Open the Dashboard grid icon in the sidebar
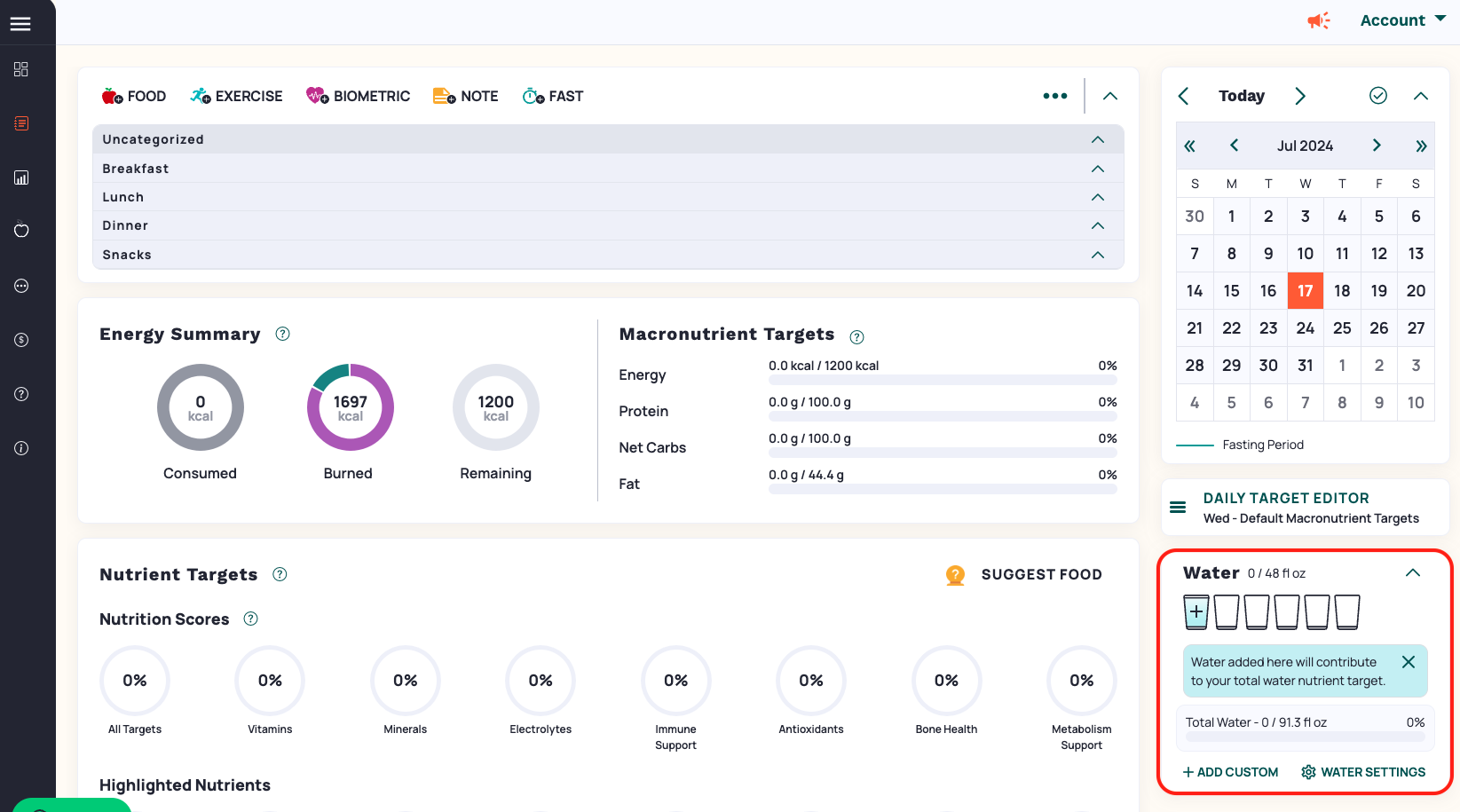This screenshot has width=1460, height=812. (20, 68)
